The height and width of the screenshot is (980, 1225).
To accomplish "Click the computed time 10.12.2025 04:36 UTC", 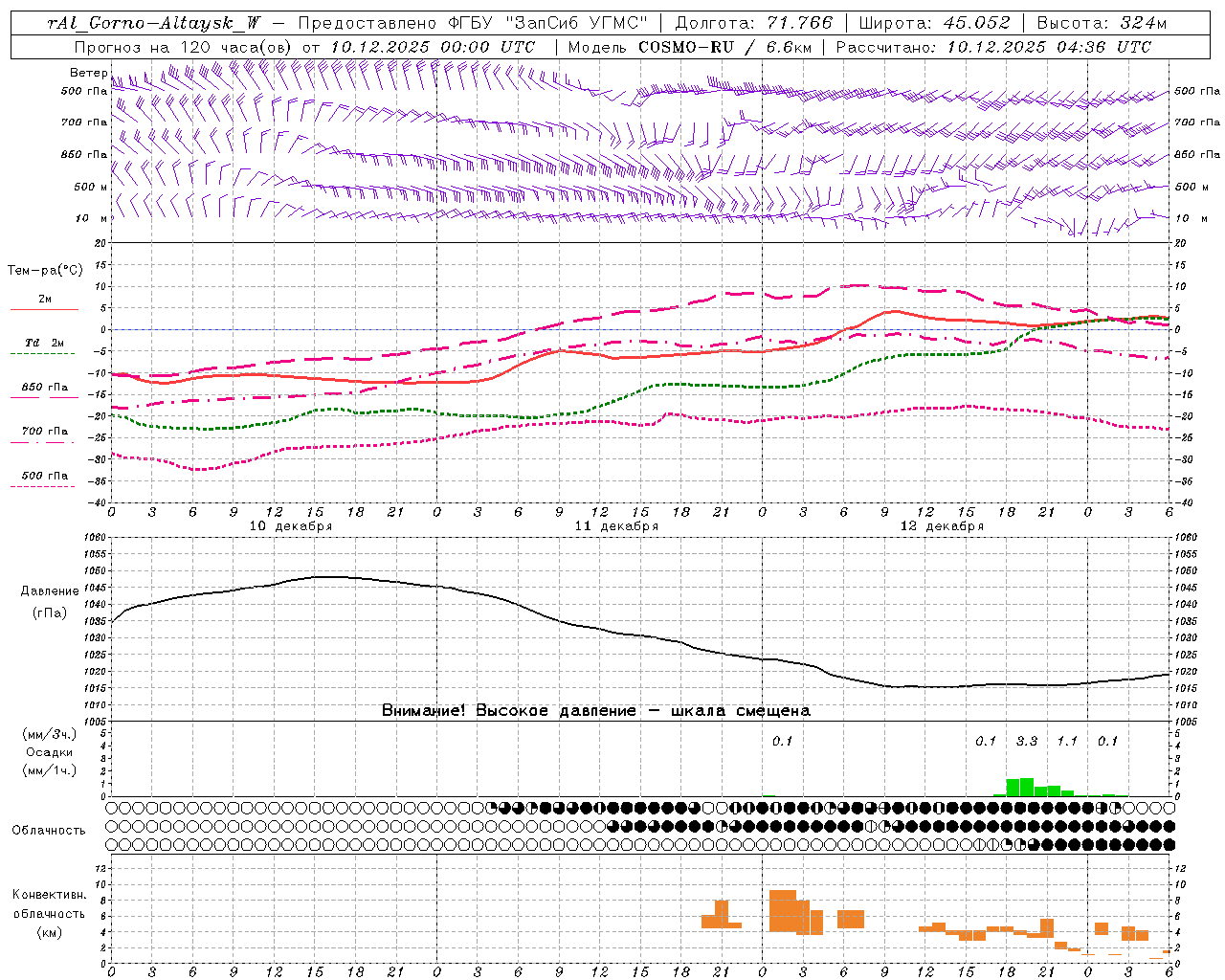I will coord(1050,47).
